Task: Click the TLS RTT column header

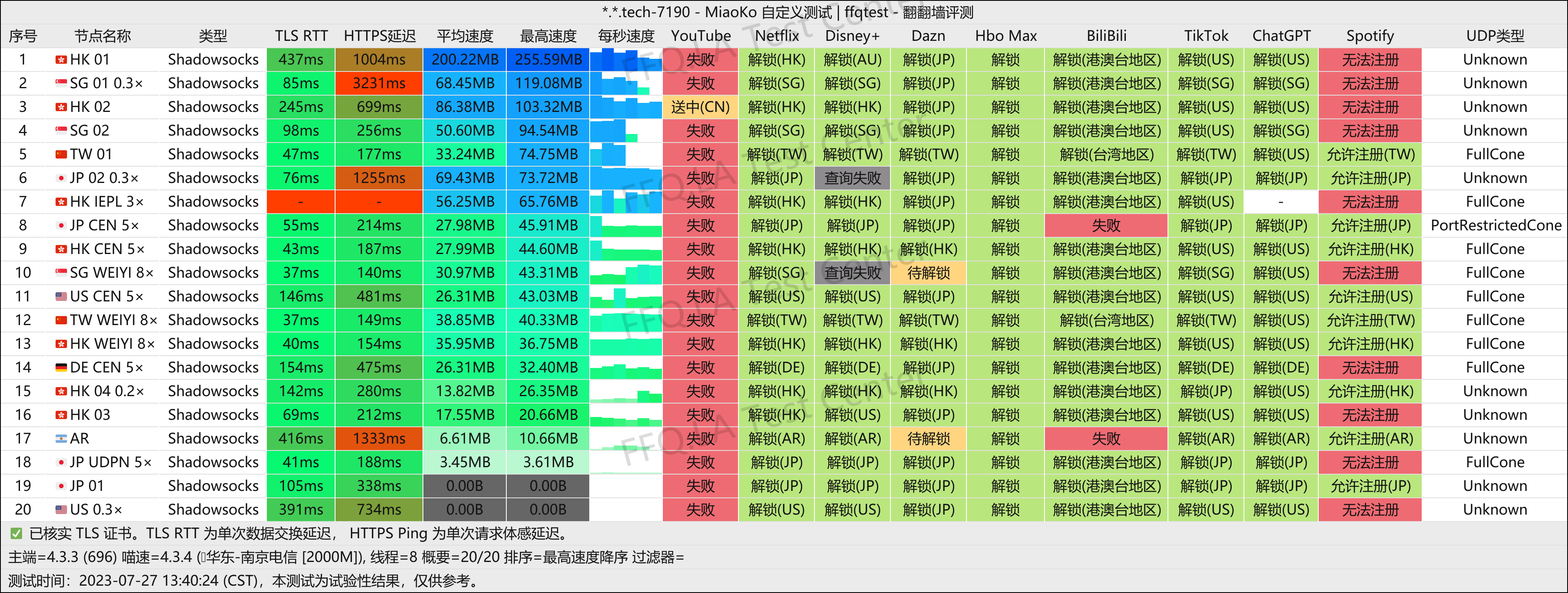Action: [301, 36]
